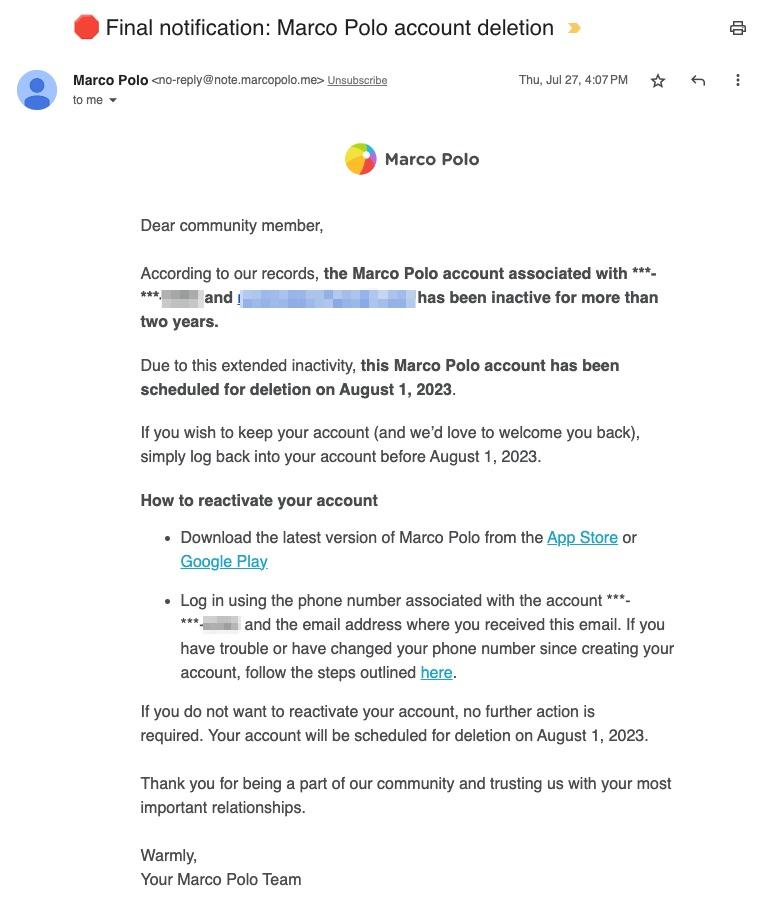The height and width of the screenshot is (924, 757).
Task: Click the sender's blue profile avatar
Action: click(37, 89)
